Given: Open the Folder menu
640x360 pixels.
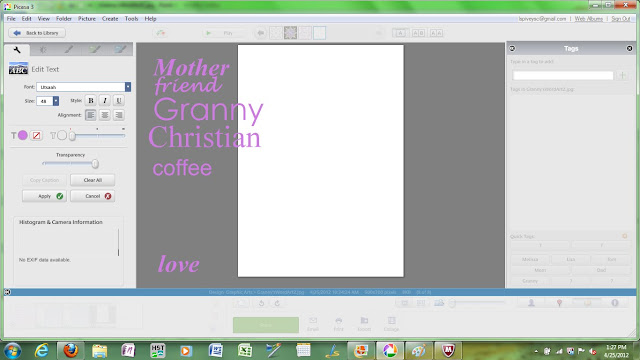Looking at the screenshot, I should tap(64, 19).
